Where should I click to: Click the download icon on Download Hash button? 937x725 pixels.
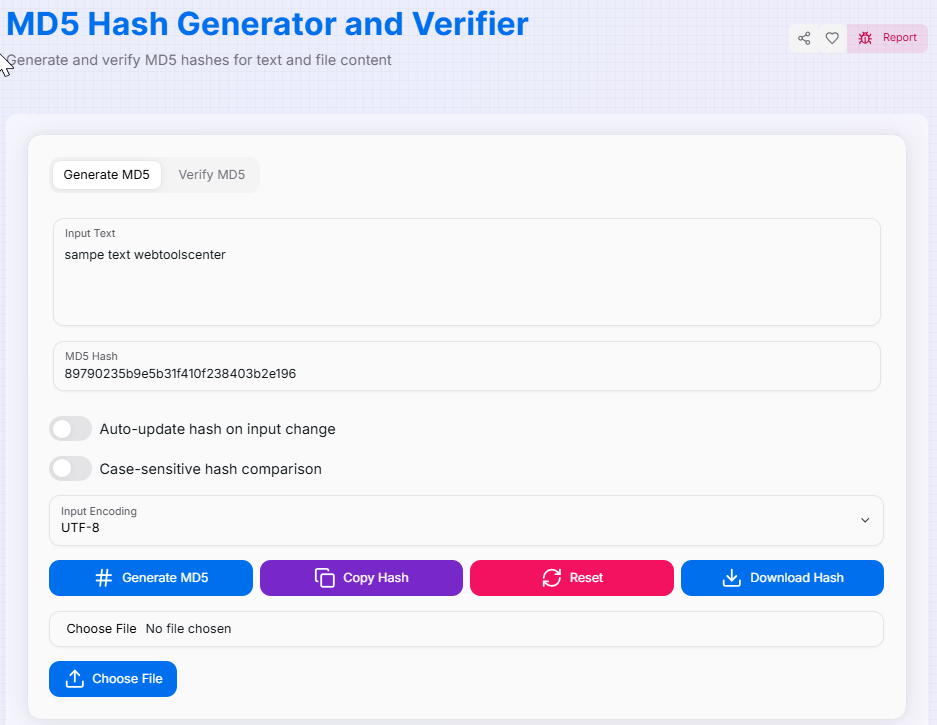pyautogui.click(x=731, y=578)
